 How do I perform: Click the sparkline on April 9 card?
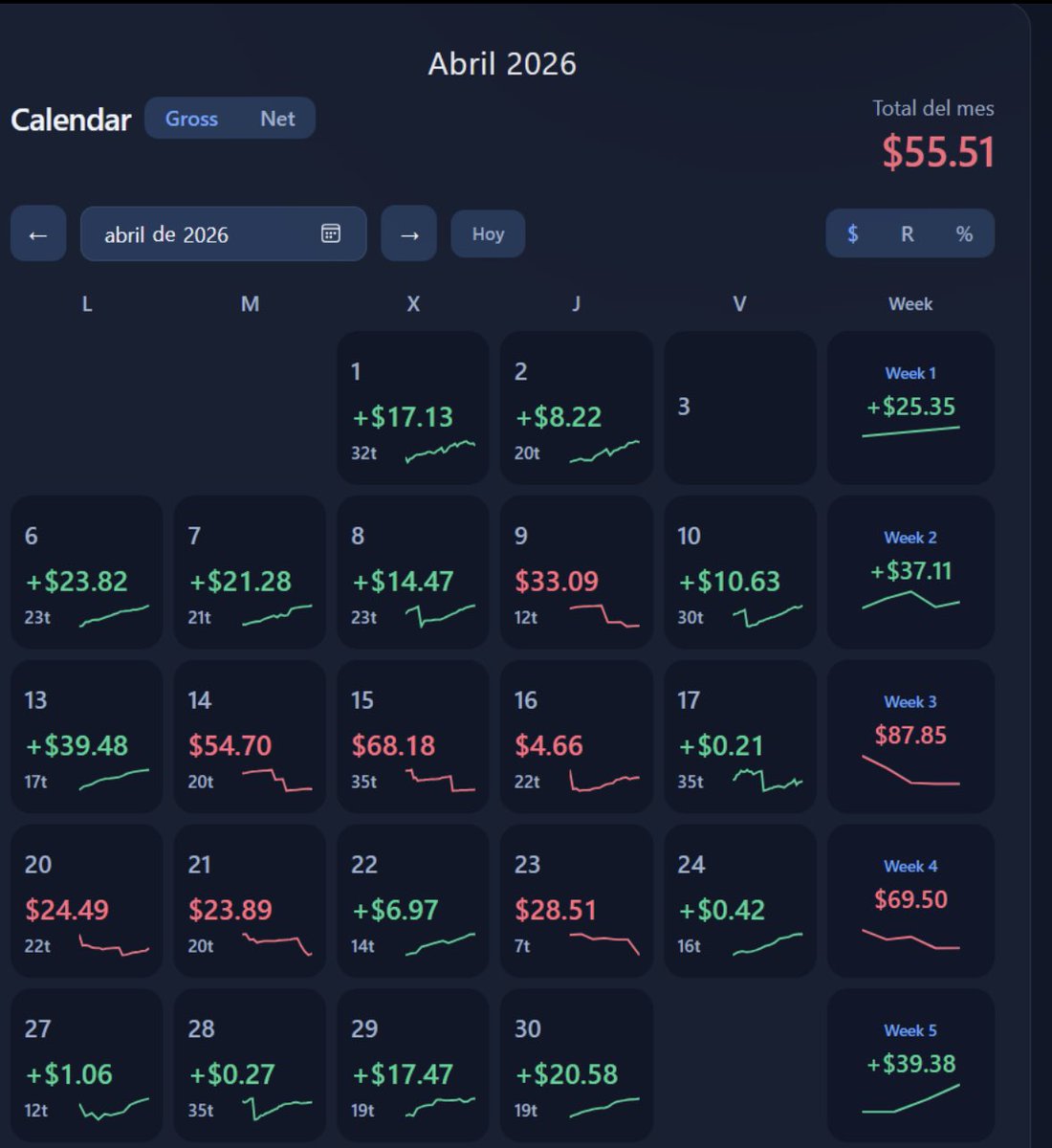pyautogui.click(x=604, y=615)
